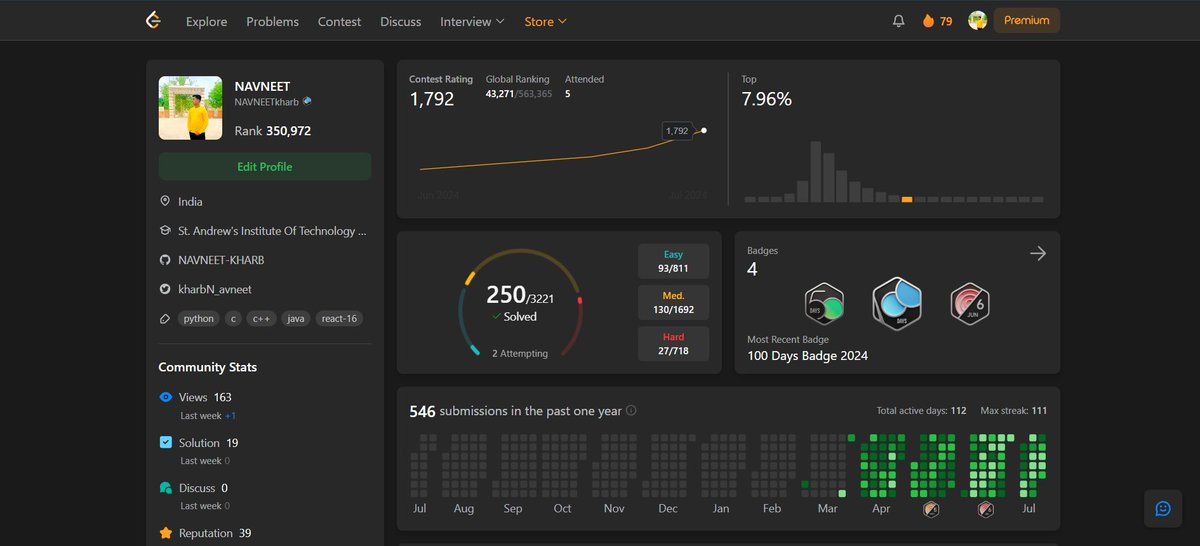Click the GitHub icon beside NAVNEET-KHARB

[165, 260]
